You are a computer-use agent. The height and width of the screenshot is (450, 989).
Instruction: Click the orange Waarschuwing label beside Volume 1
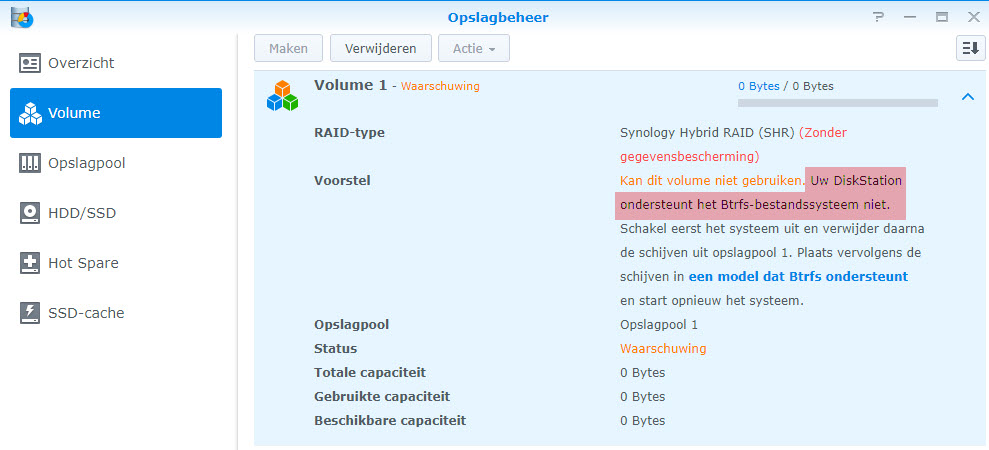(x=440, y=86)
